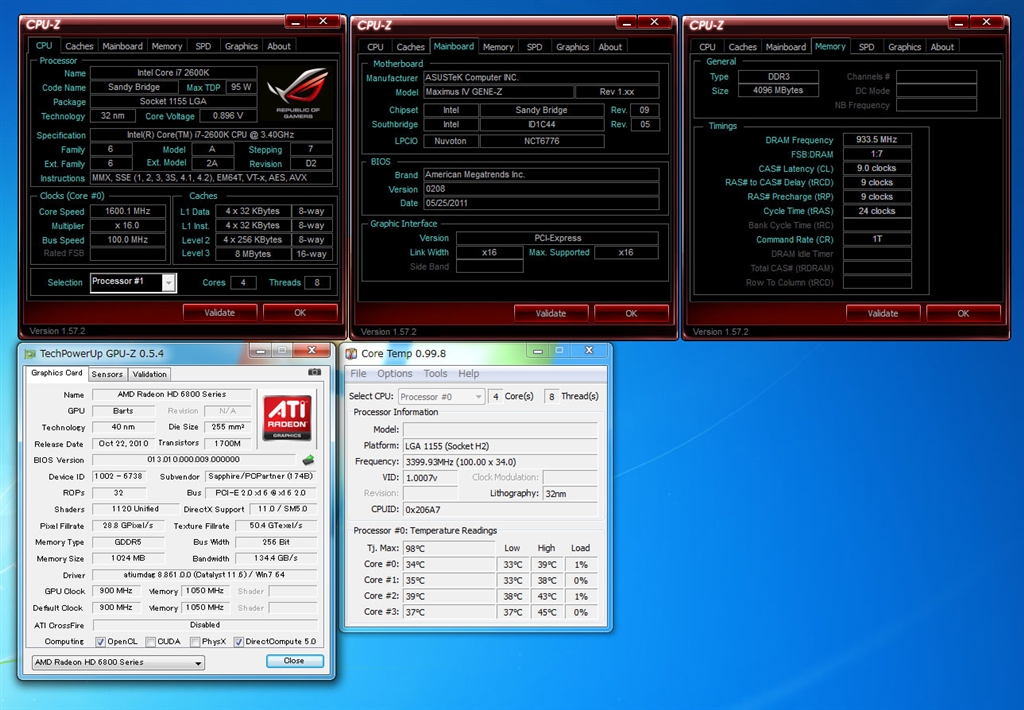The image size is (1024, 710).
Task: Open the Select CPU dropdown in Core Temp
Action: coord(441,396)
